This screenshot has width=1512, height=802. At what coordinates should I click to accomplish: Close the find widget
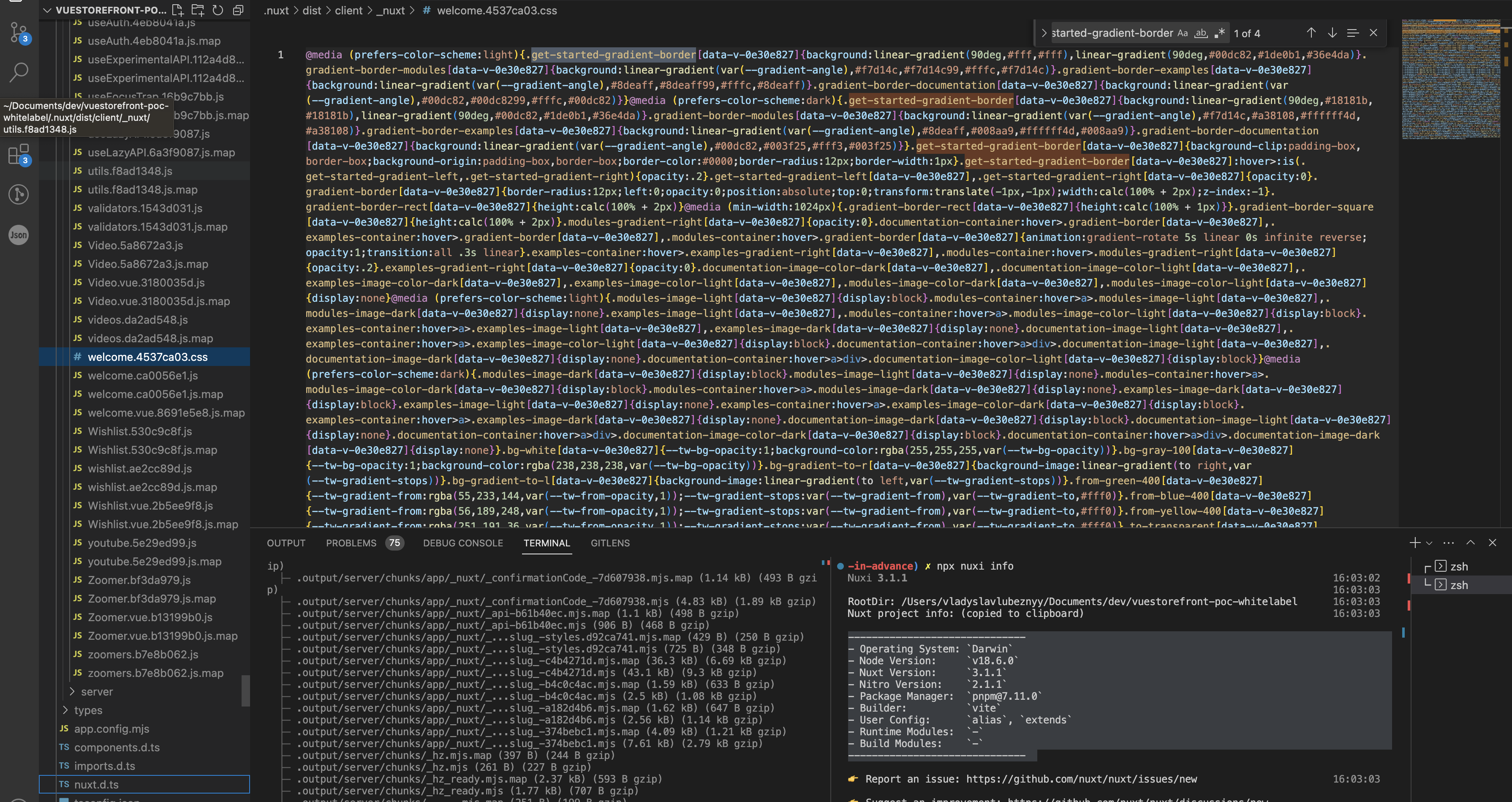click(1373, 33)
